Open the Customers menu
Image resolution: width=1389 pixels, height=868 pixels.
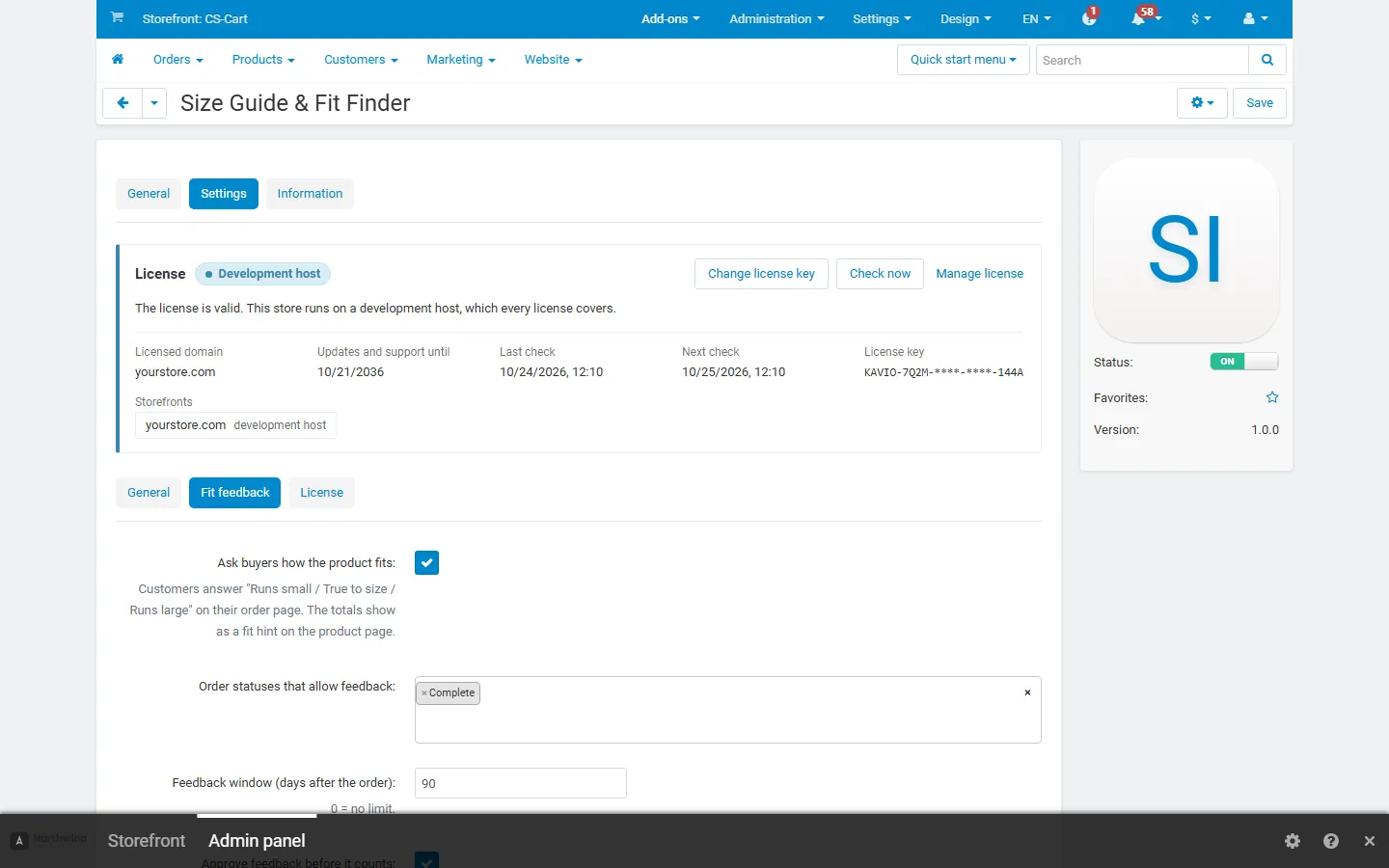pyautogui.click(x=361, y=60)
